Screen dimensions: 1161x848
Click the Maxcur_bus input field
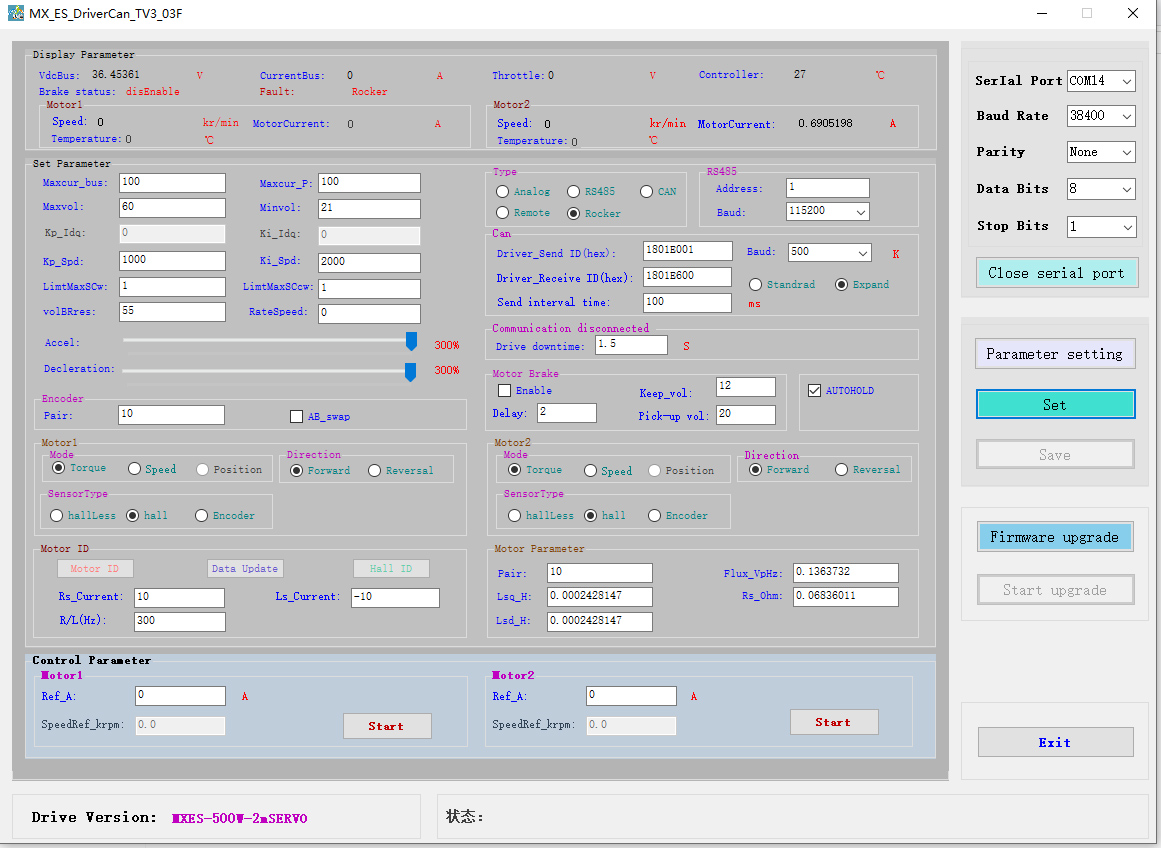pyautogui.click(x=173, y=183)
